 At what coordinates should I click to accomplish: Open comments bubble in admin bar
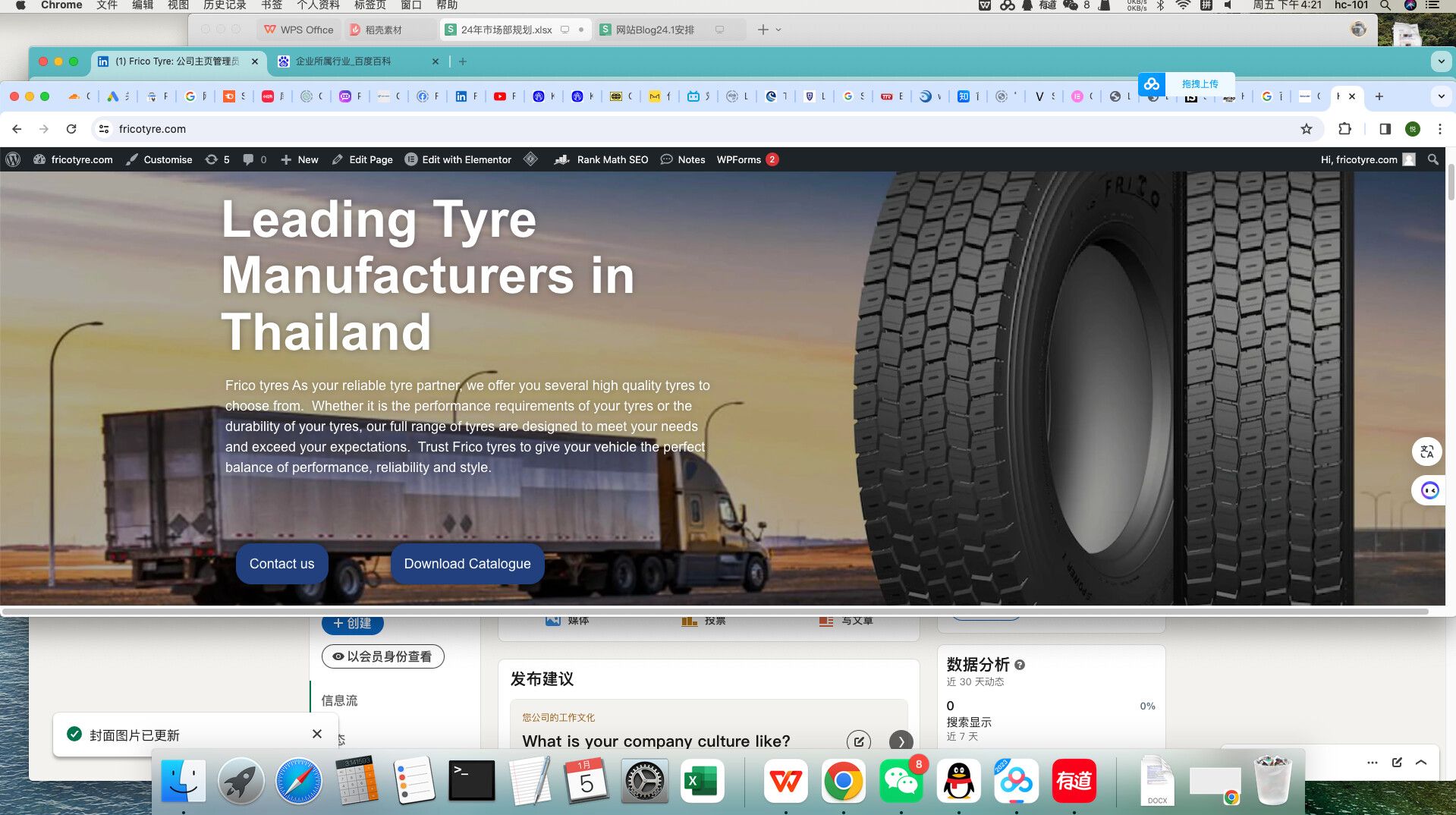point(254,159)
